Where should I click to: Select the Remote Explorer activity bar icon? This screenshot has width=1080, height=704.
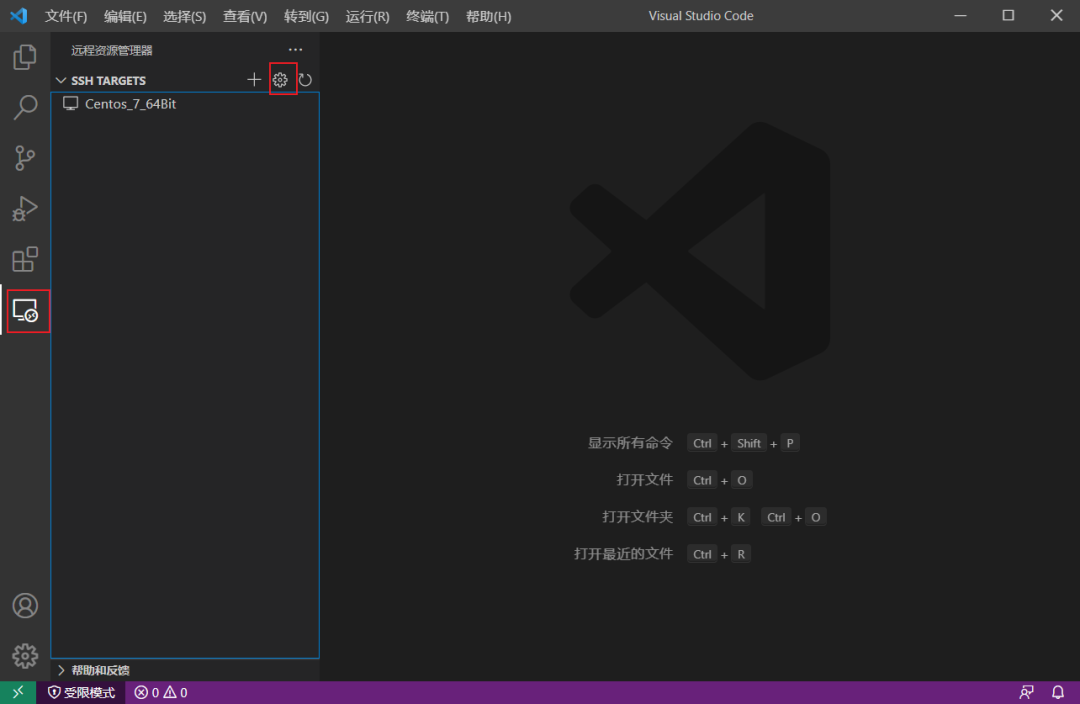click(26, 311)
